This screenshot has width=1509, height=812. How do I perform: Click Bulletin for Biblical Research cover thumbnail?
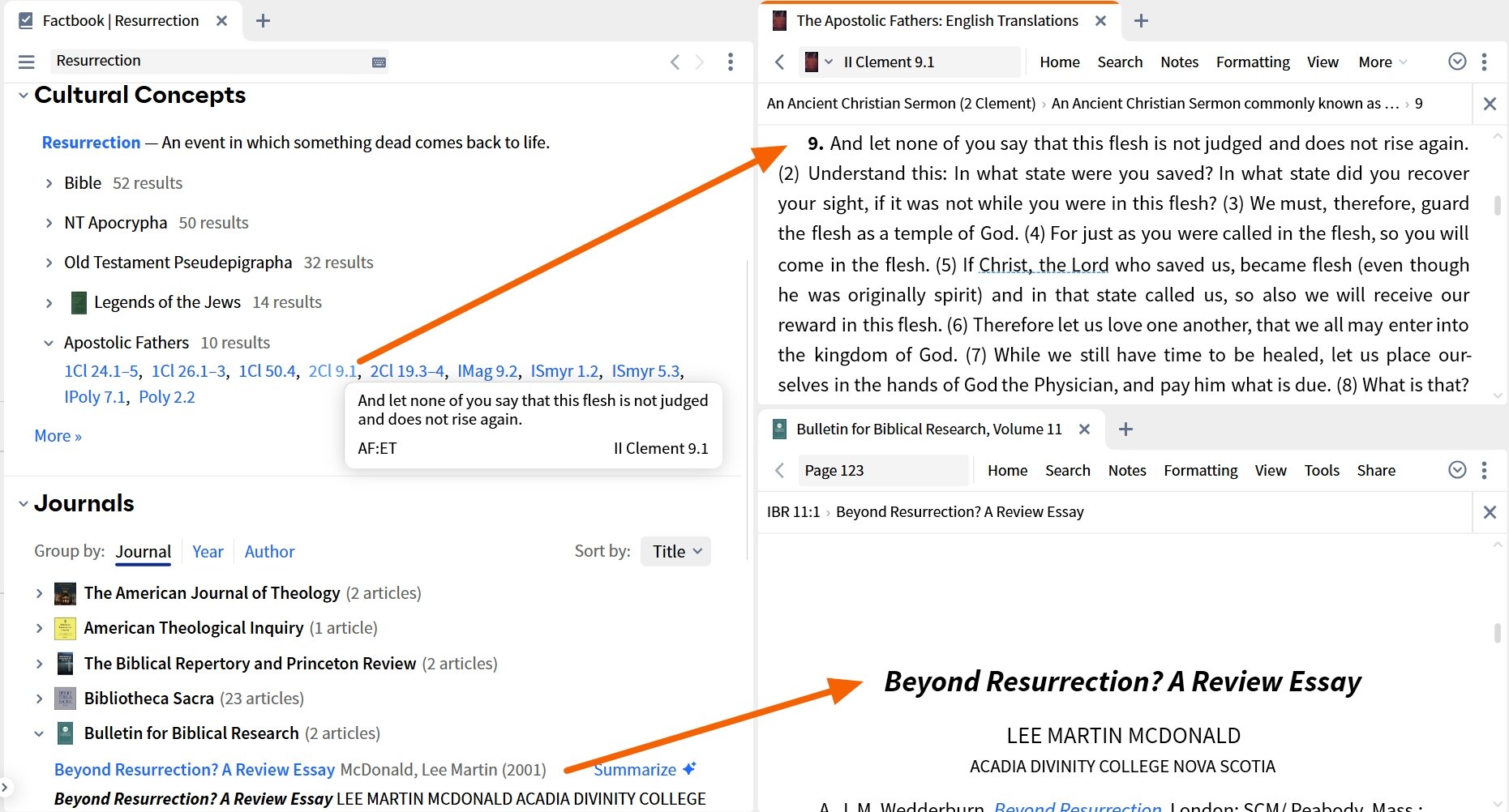coord(65,733)
